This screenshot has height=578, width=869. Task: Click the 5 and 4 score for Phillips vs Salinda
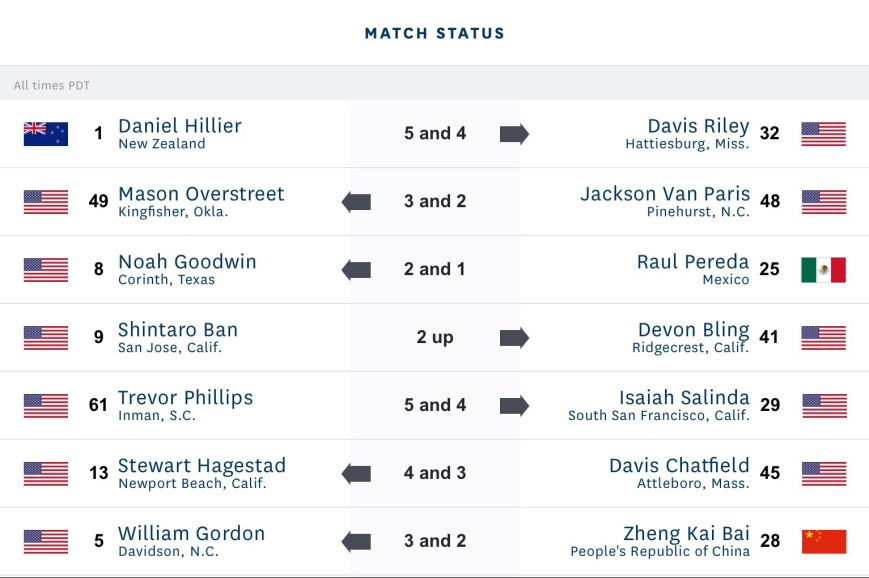pyautogui.click(x=435, y=406)
